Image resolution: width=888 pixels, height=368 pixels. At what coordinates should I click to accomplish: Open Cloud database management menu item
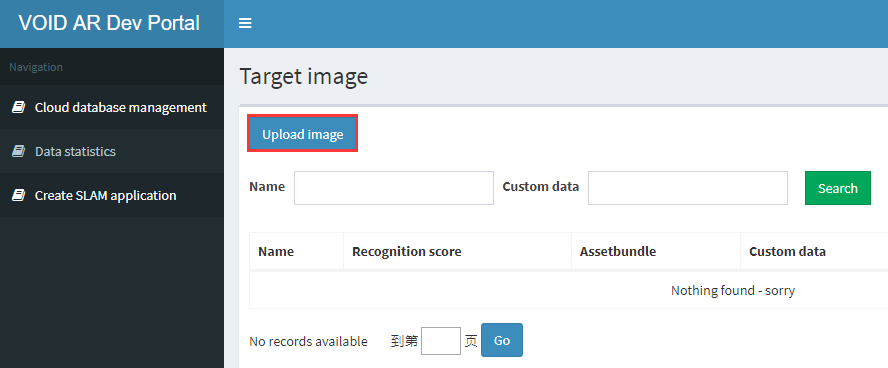click(112, 107)
